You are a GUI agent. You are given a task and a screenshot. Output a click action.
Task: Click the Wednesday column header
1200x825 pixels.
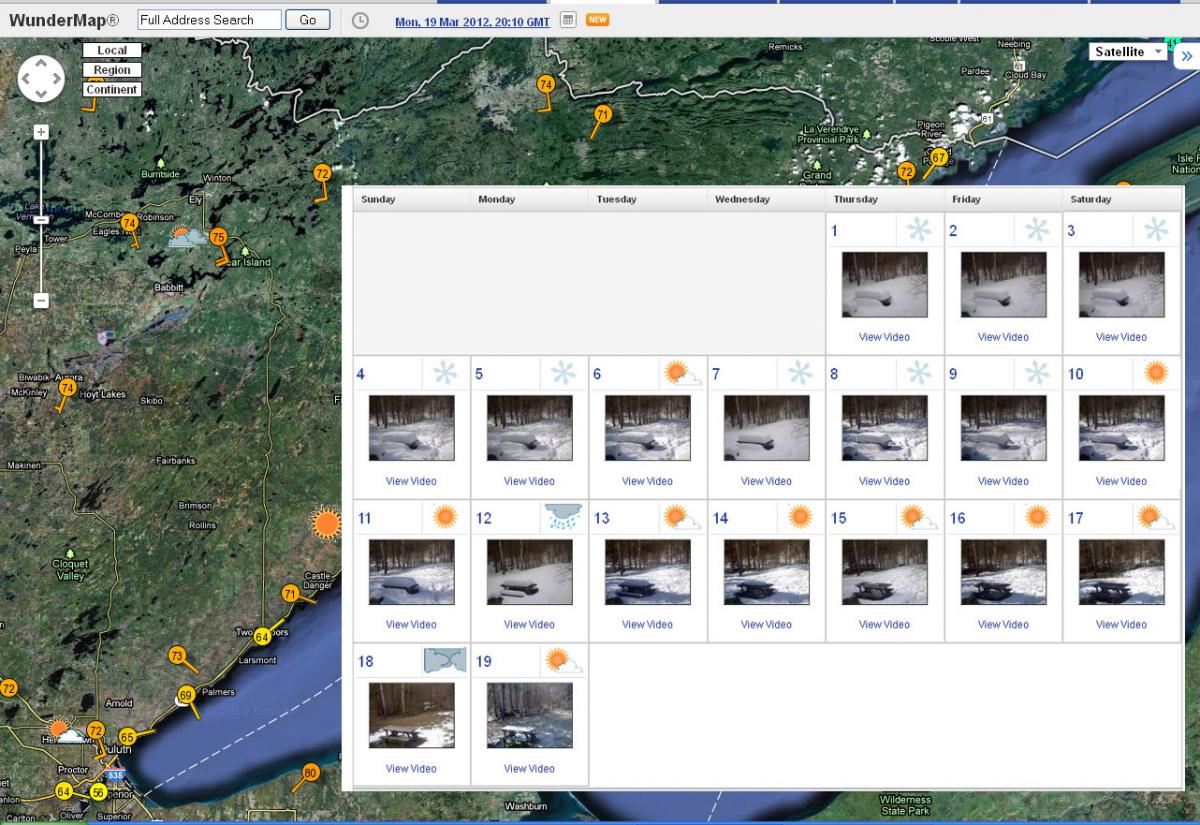point(742,199)
